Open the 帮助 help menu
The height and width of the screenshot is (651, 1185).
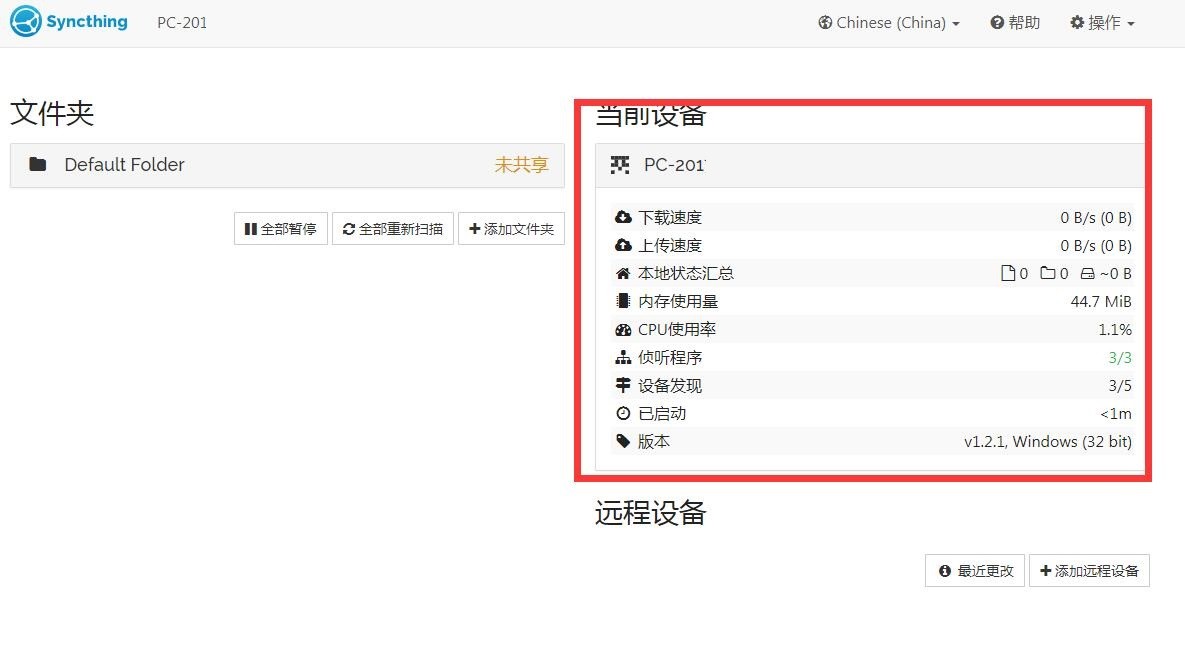[x=1015, y=22]
